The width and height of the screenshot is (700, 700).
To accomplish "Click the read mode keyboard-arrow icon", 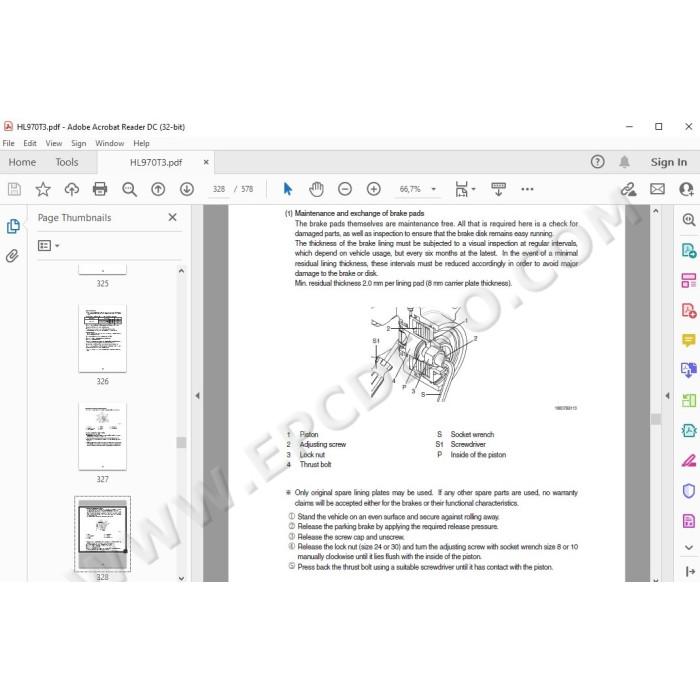I will 498,189.
